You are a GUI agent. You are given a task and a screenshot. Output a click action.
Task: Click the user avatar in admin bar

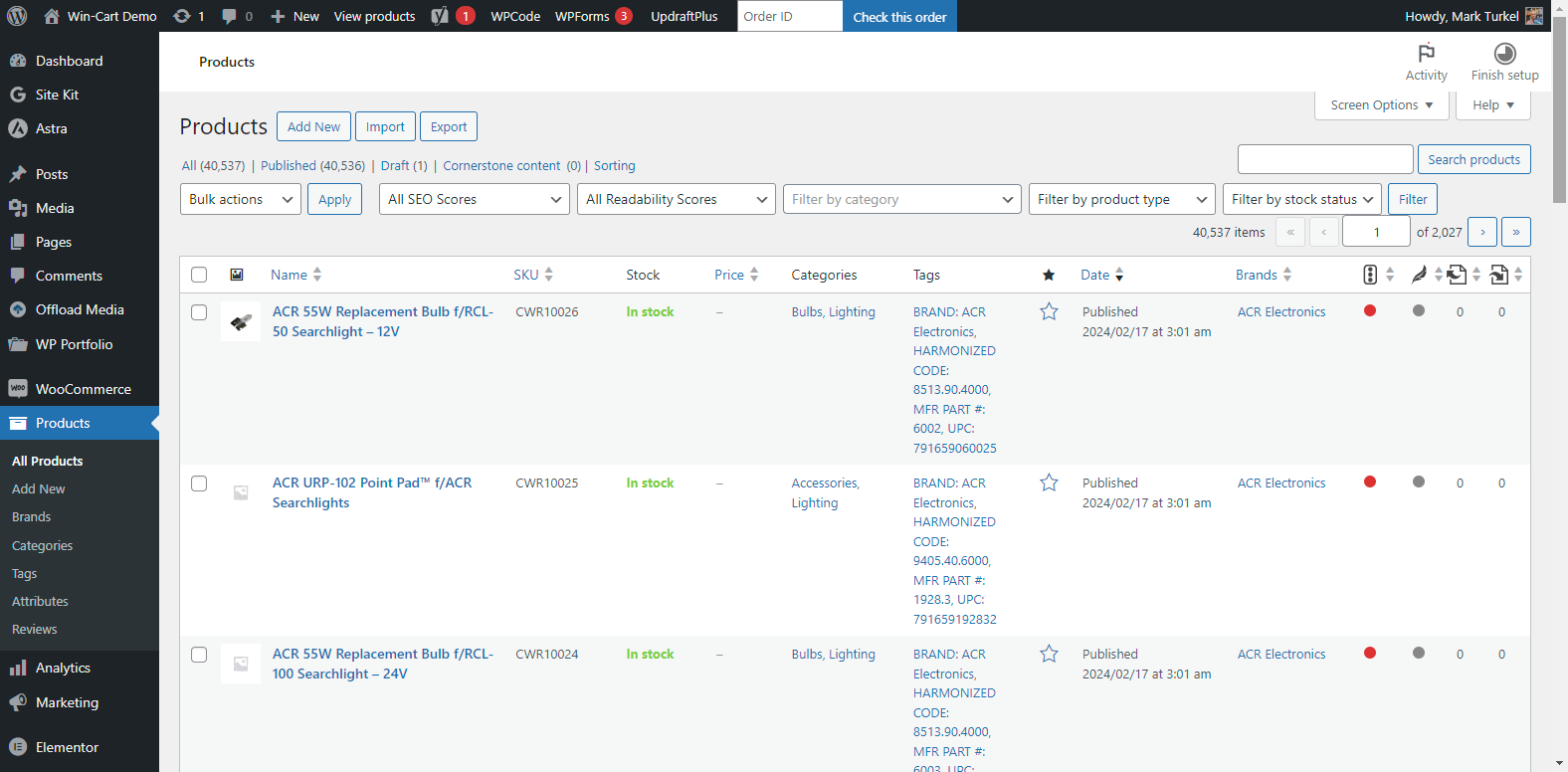[x=1534, y=16]
